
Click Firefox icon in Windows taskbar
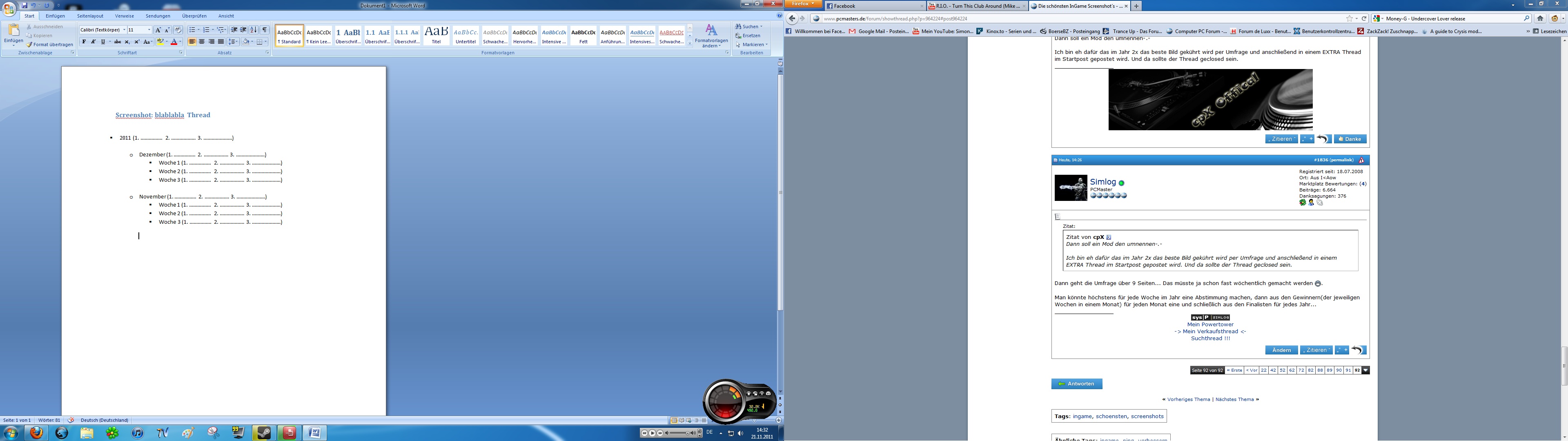[36, 432]
